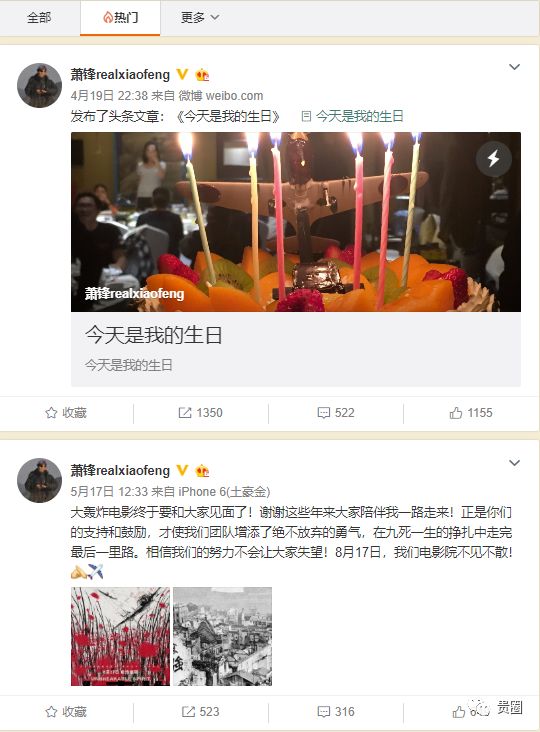
Task: Switch to the 全部 tab
Action: 39,17
